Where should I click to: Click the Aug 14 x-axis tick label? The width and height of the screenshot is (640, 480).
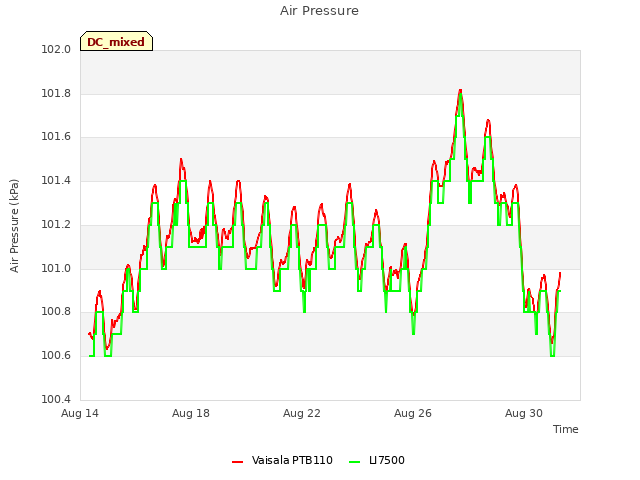pos(80,413)
